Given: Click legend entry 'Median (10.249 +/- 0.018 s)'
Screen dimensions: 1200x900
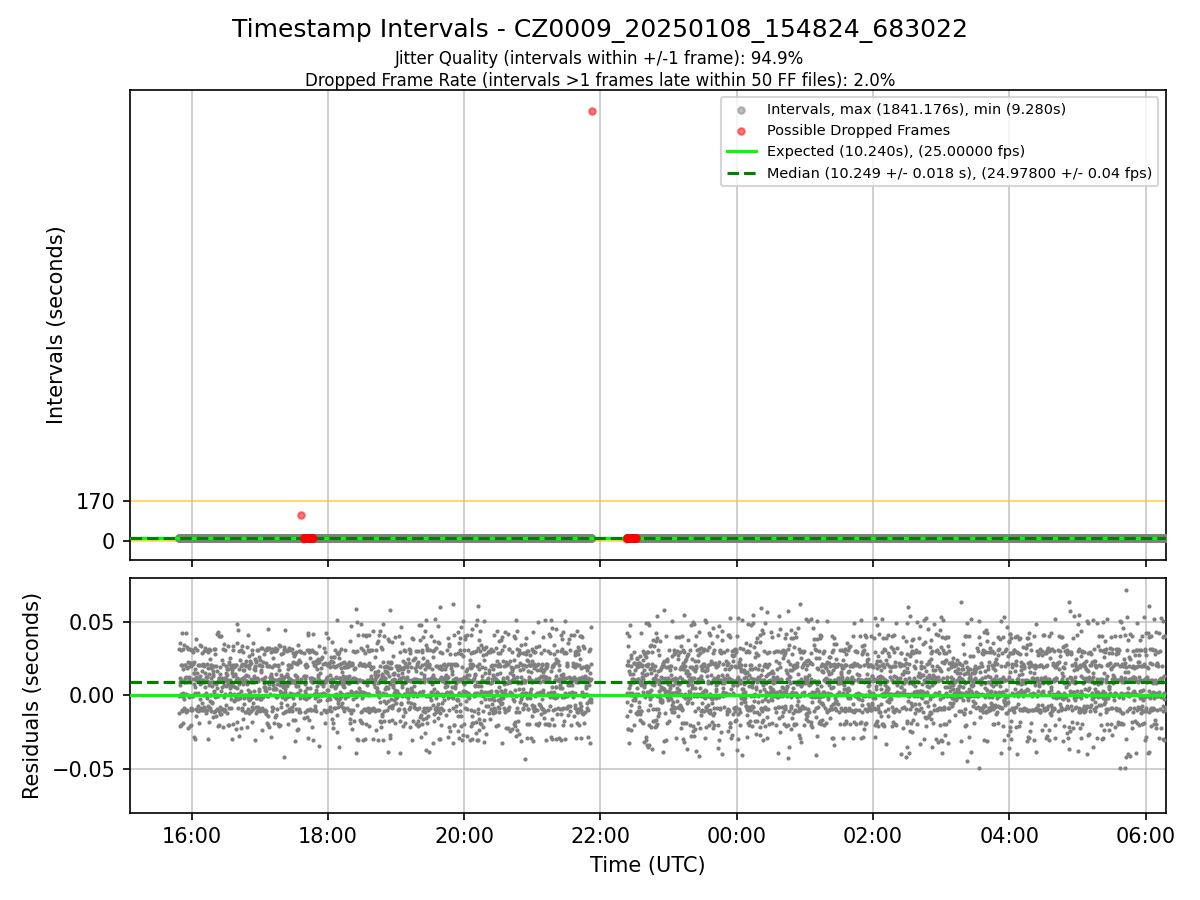Looking at the screenshot, I should click(959, 173).
